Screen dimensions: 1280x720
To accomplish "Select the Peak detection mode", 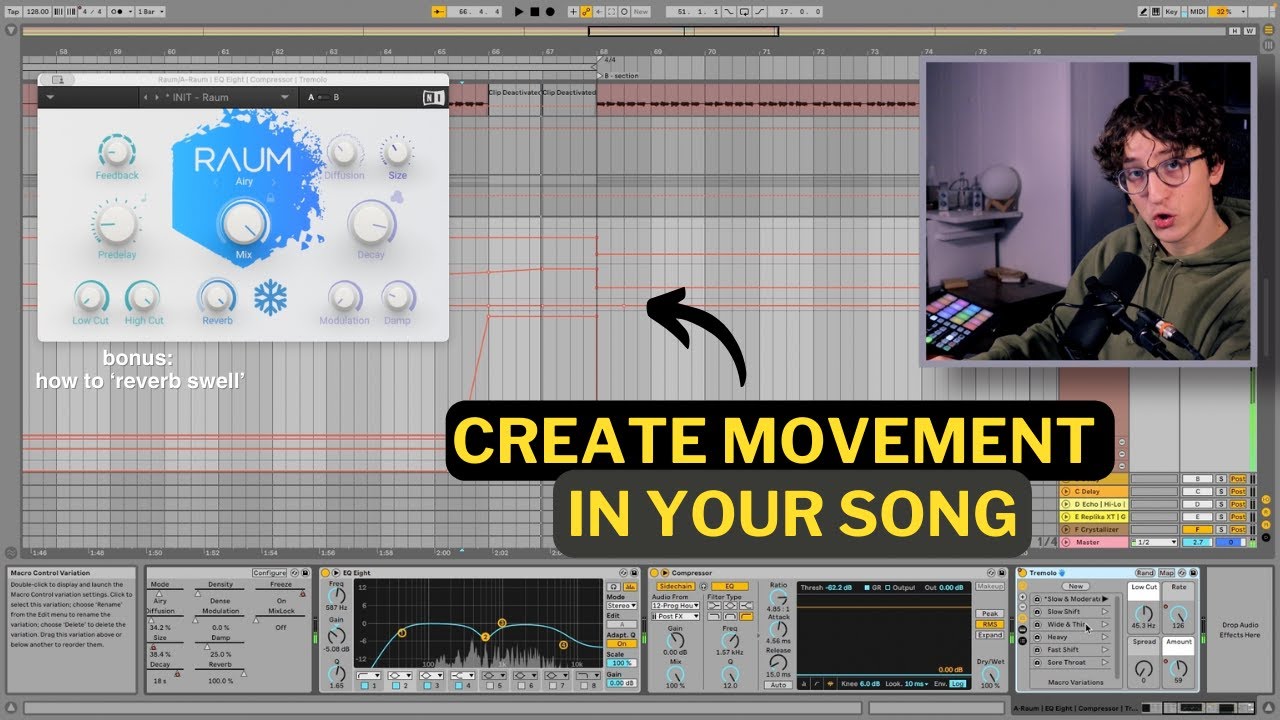I will (990, 614).
